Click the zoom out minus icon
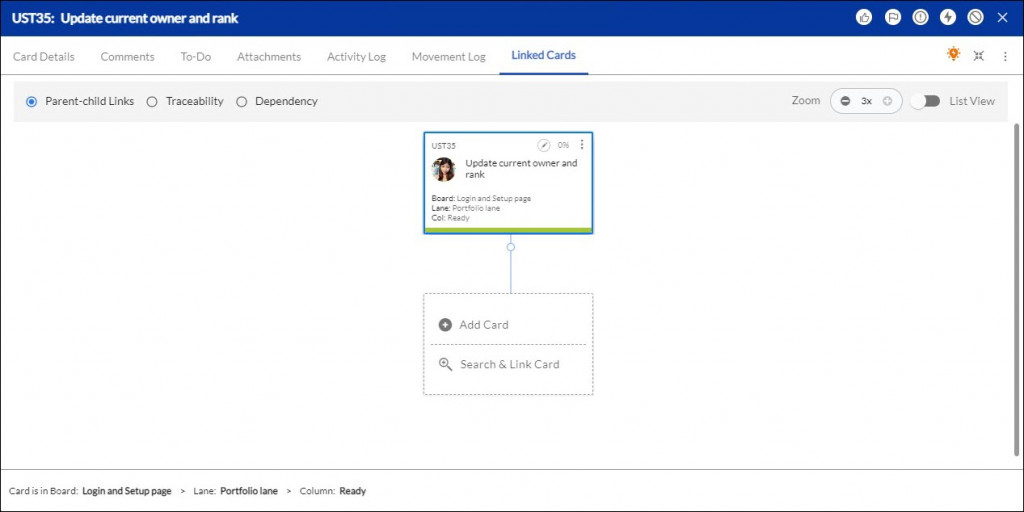 pos(845,101)
